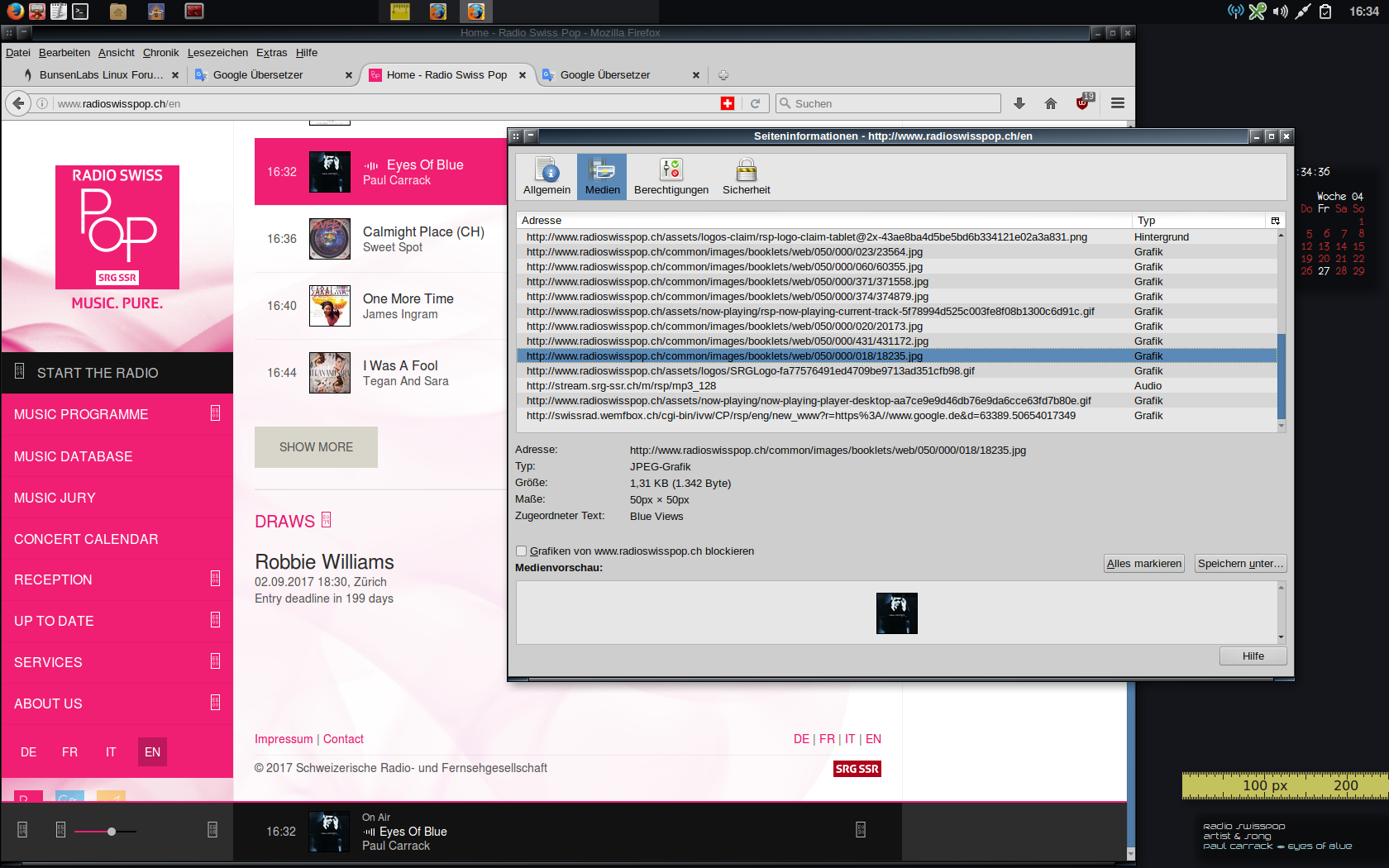The height and width of the screenshot is (868, 1389).
Task: Switch to the BunsenLabs Linux Forum tab
Action: (x=101, y=74)
